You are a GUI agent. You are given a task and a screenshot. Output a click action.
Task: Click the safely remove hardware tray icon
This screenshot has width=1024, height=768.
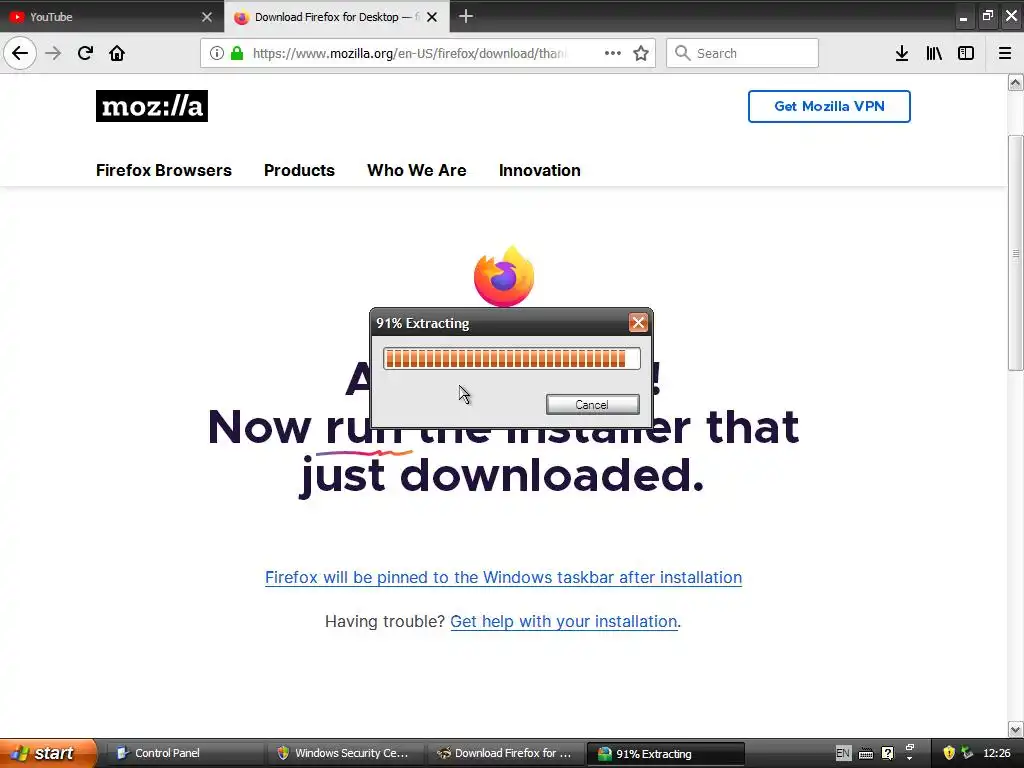click(967, 753)
